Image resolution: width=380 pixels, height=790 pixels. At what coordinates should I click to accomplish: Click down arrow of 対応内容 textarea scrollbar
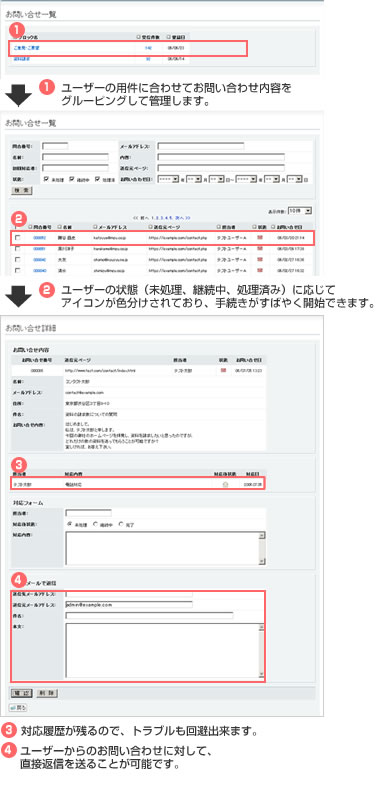point(262,561)
